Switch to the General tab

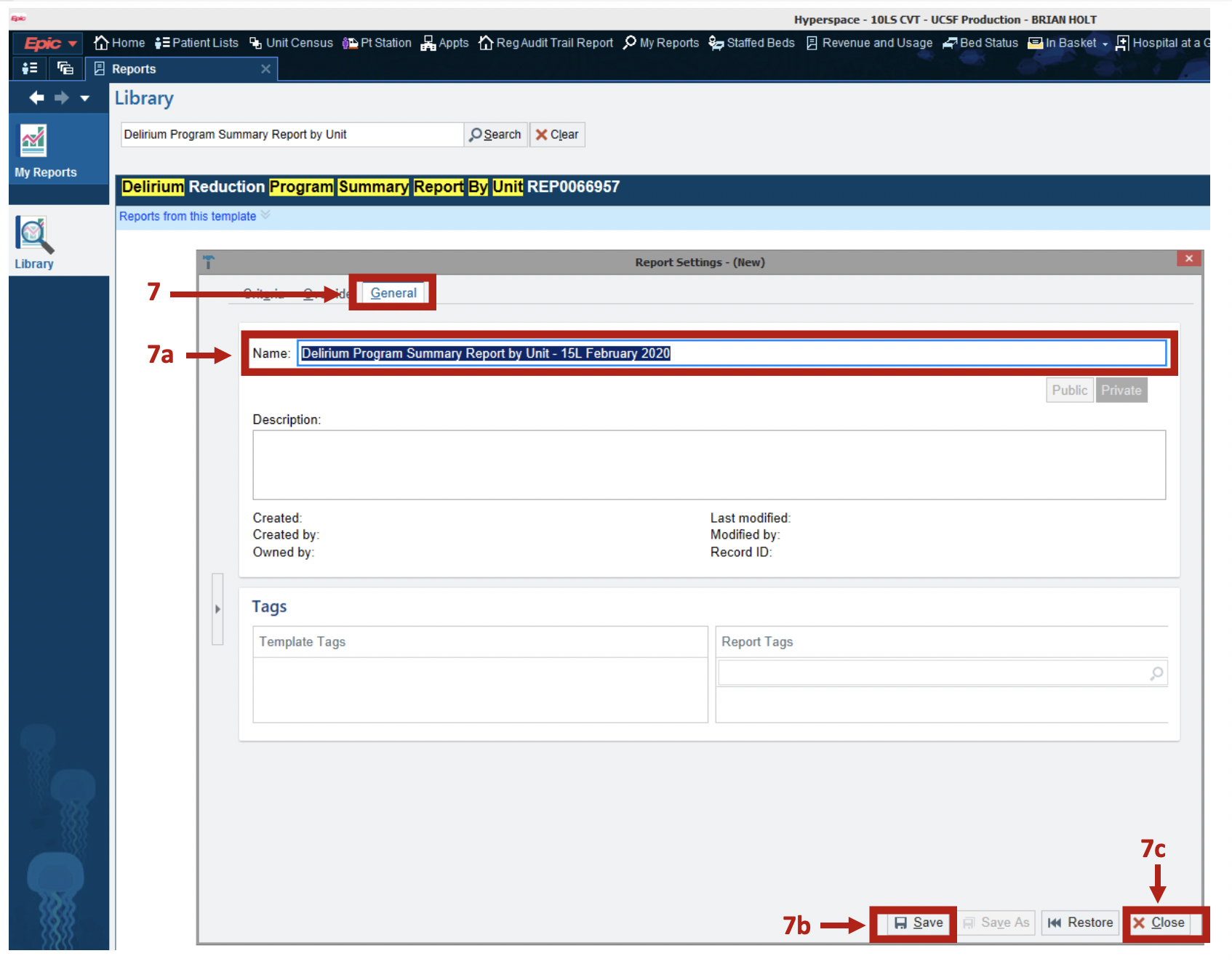click(393, 293)
